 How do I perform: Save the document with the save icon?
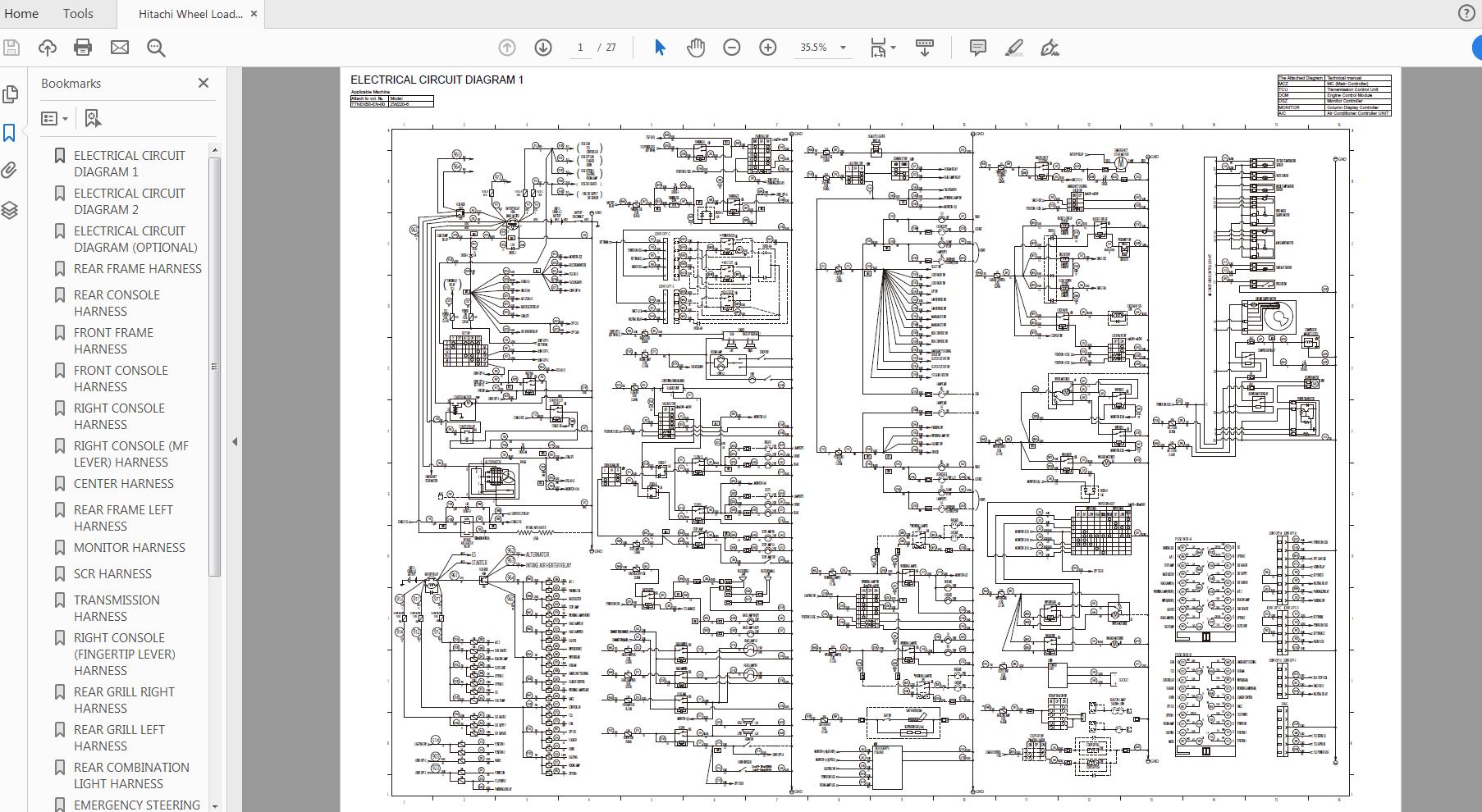[x=11, y=48]
